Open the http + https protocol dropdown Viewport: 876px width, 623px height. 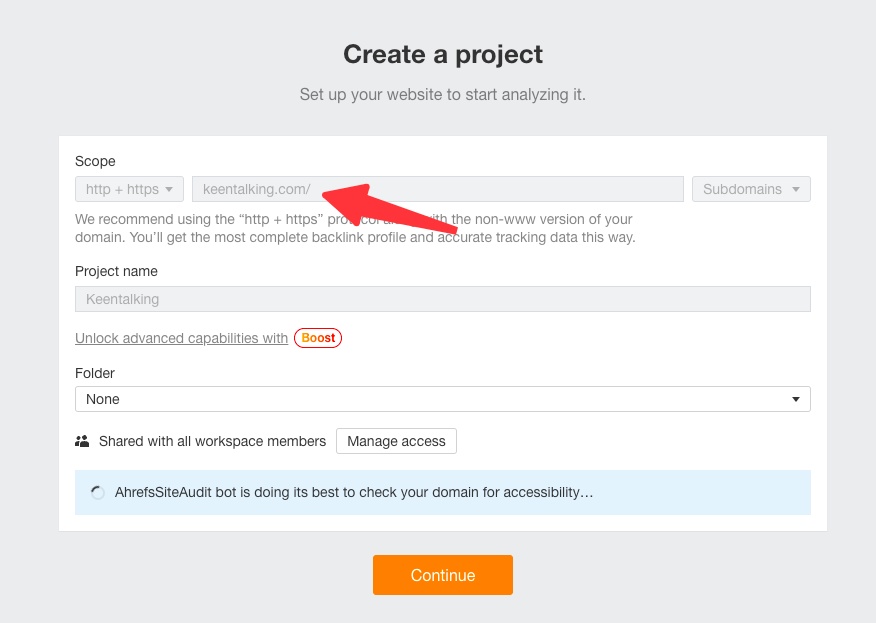[x=129, y=189]
